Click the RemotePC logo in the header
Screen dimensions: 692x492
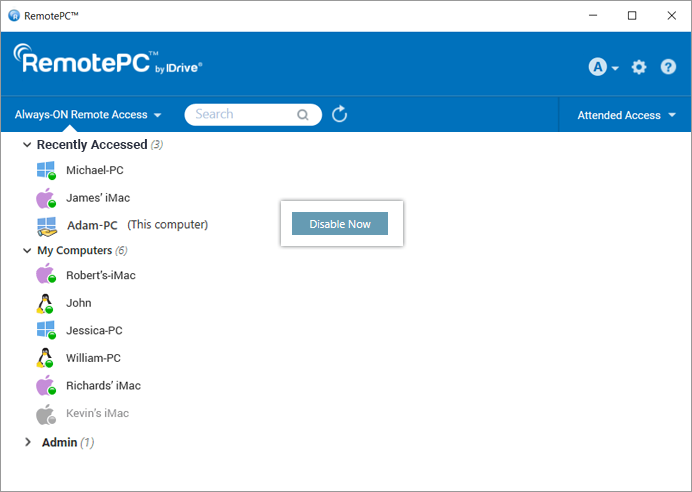click(108, 59)
